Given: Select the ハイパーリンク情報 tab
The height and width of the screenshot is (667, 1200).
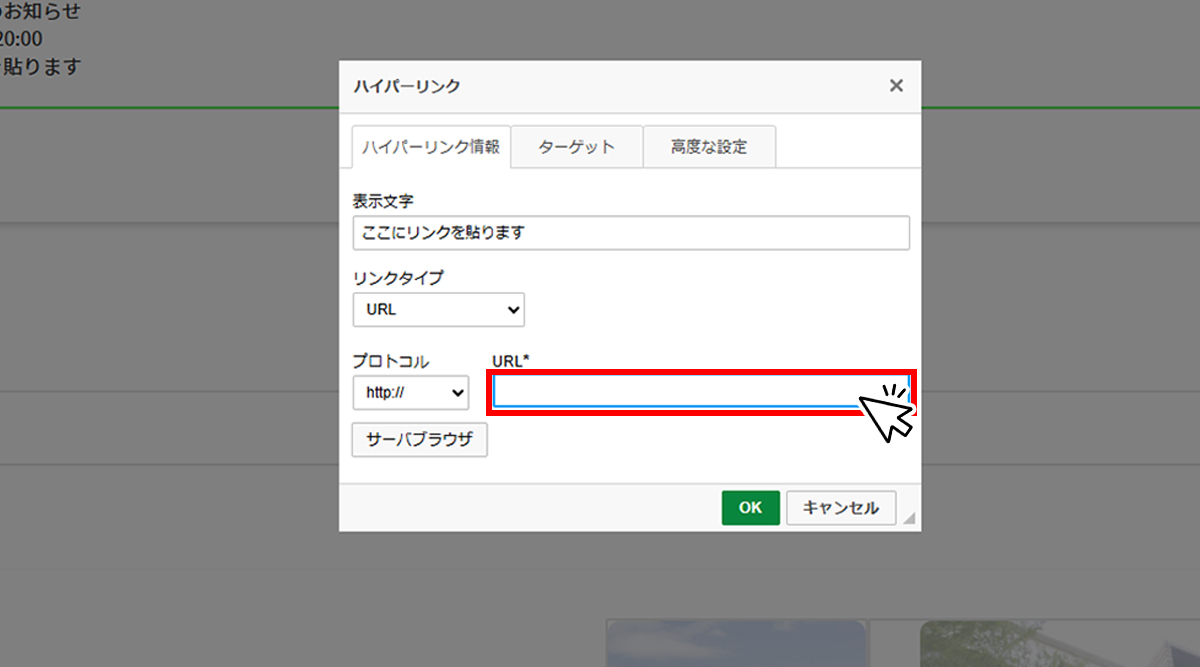Looking at the screenshot, I should click(x=431, y=147).
